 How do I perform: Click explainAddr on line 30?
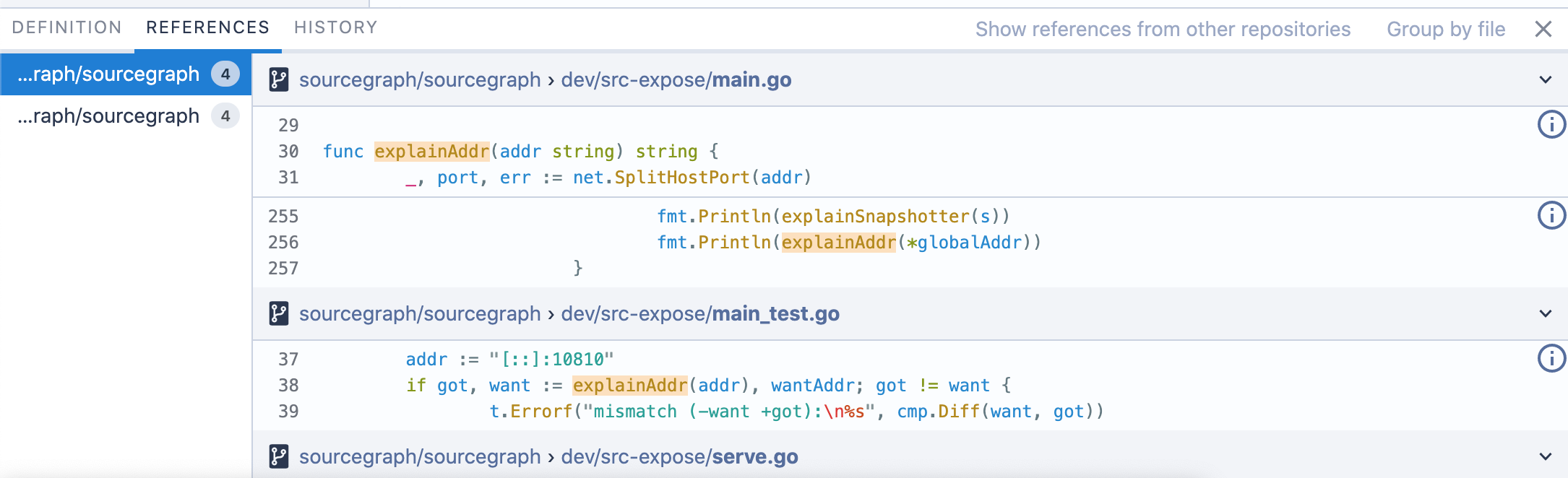[432, 152]
